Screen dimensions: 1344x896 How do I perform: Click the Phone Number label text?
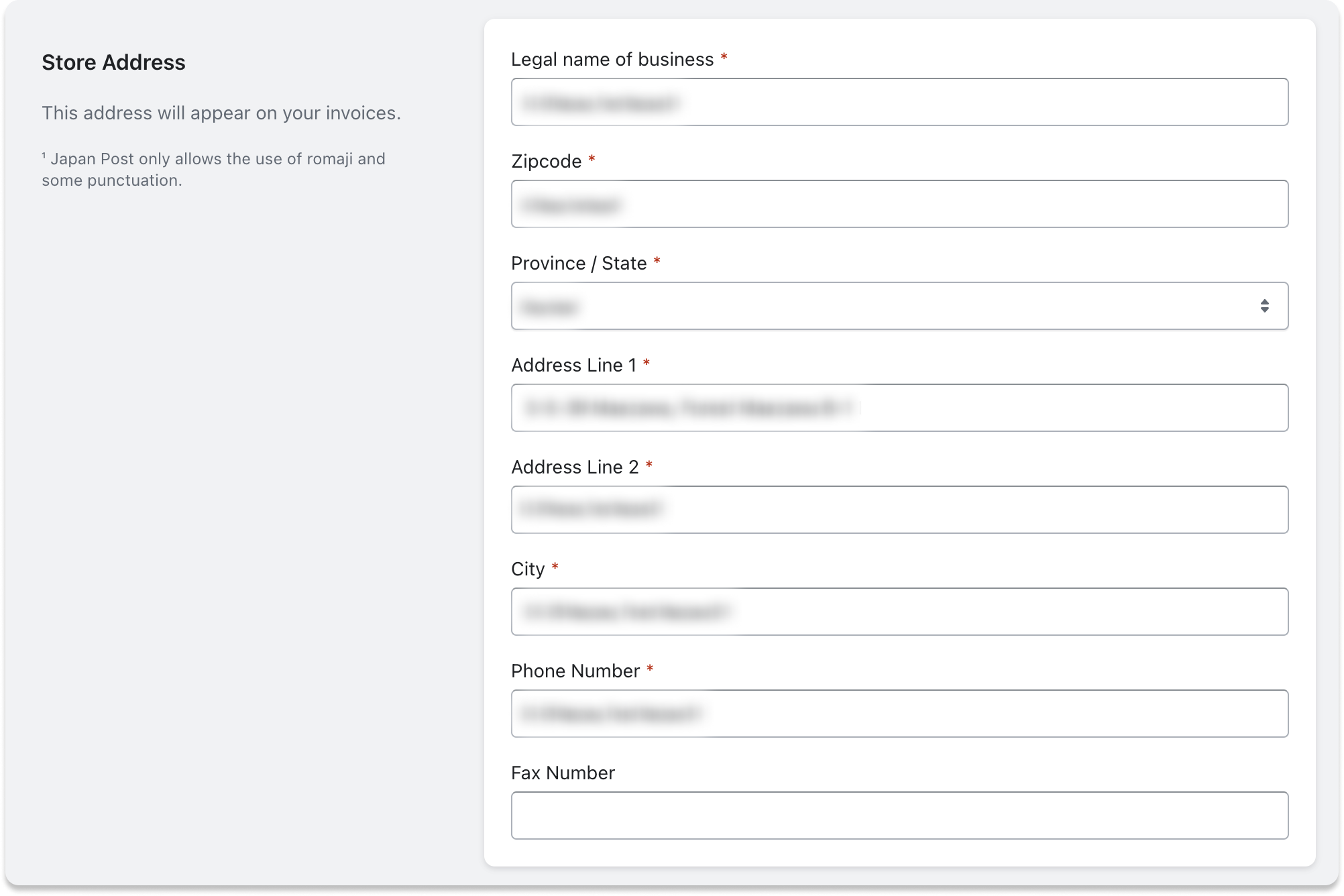tap(575, 671)
